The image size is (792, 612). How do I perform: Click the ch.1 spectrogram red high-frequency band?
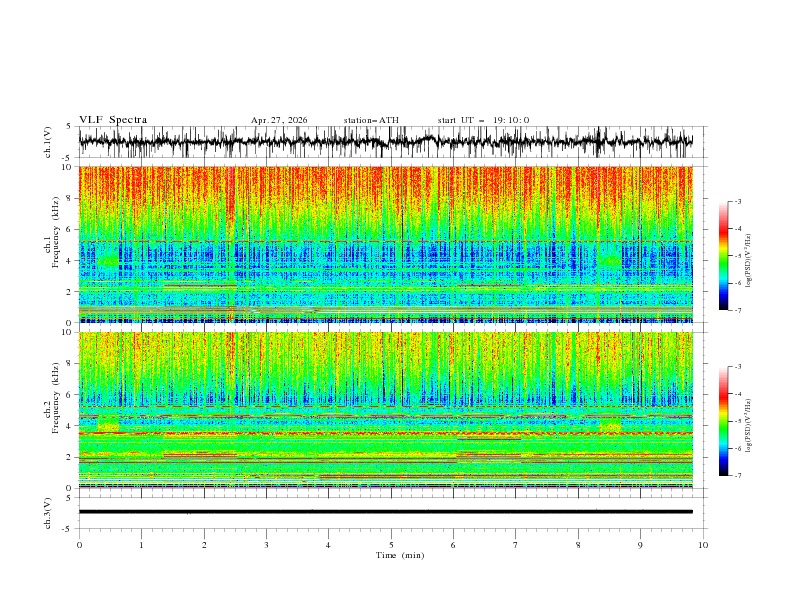[x=386, y=184]
